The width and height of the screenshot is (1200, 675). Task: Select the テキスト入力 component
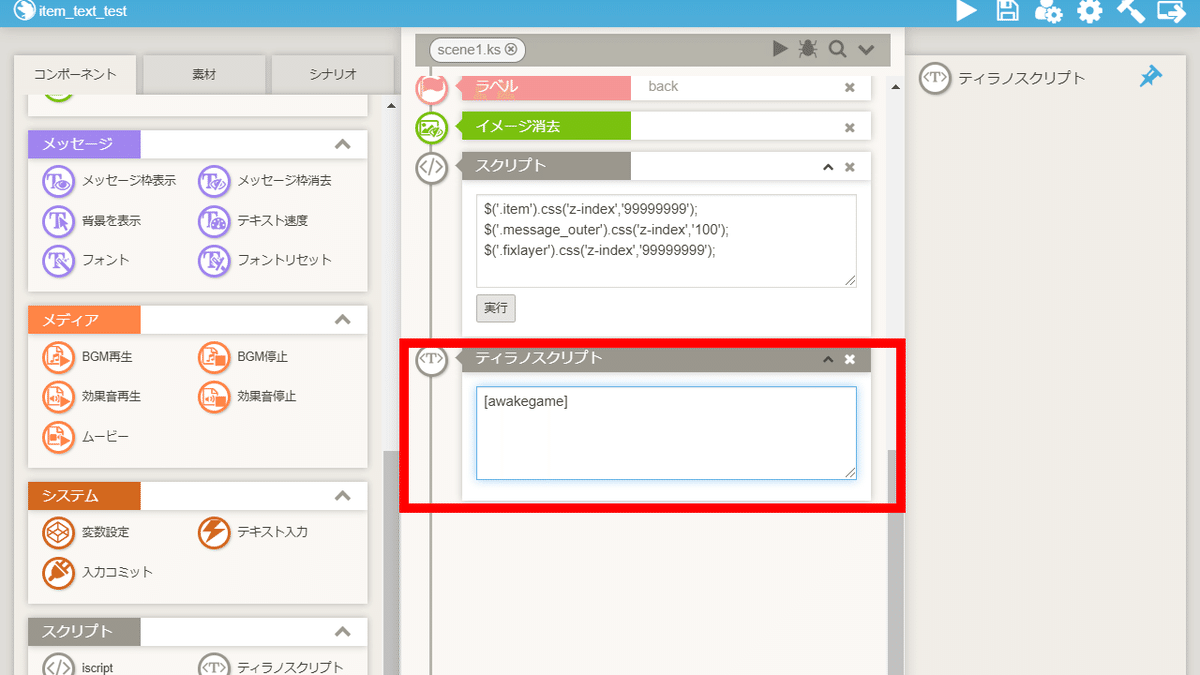(253, 532)
